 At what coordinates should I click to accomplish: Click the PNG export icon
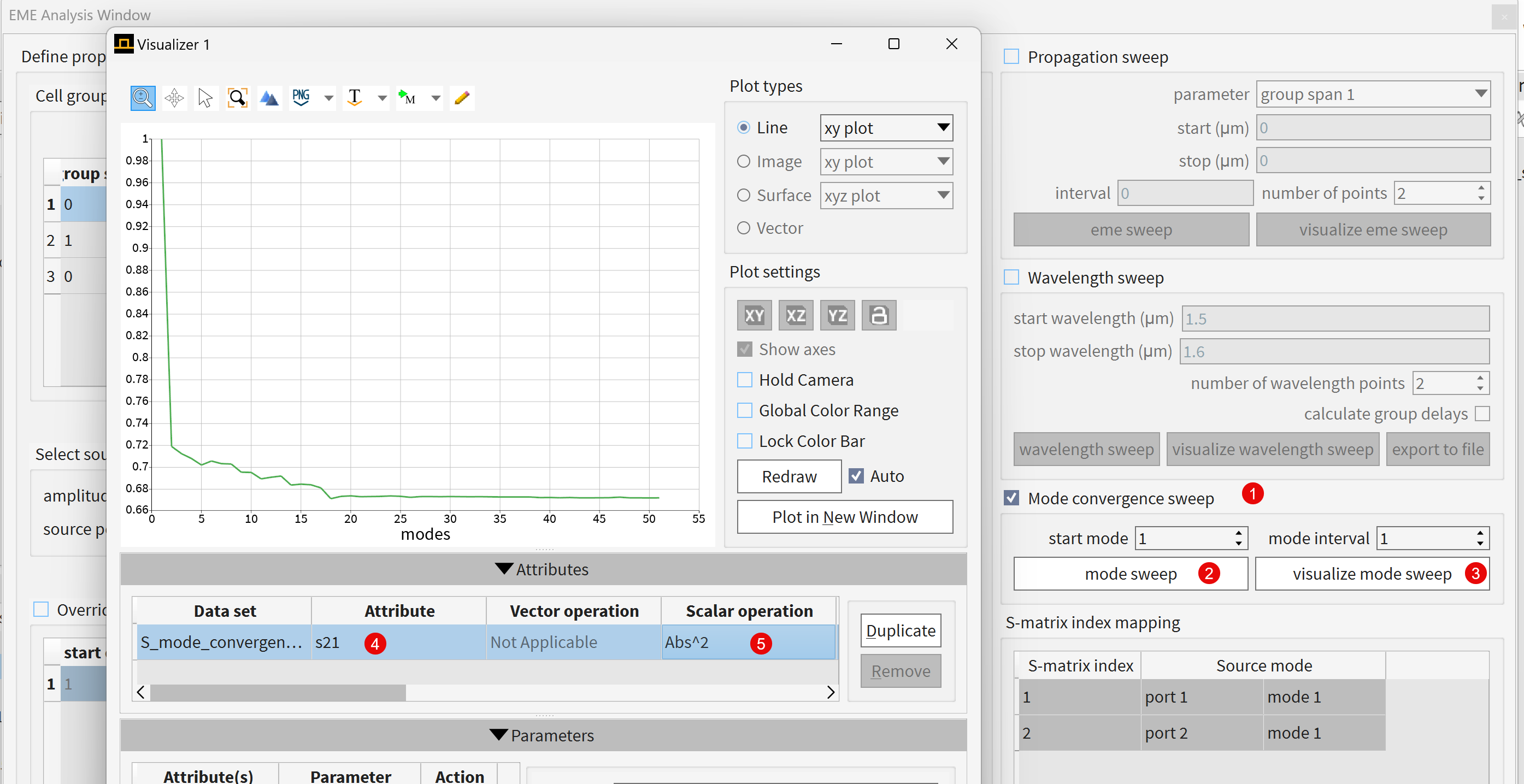tap(301, 98)
